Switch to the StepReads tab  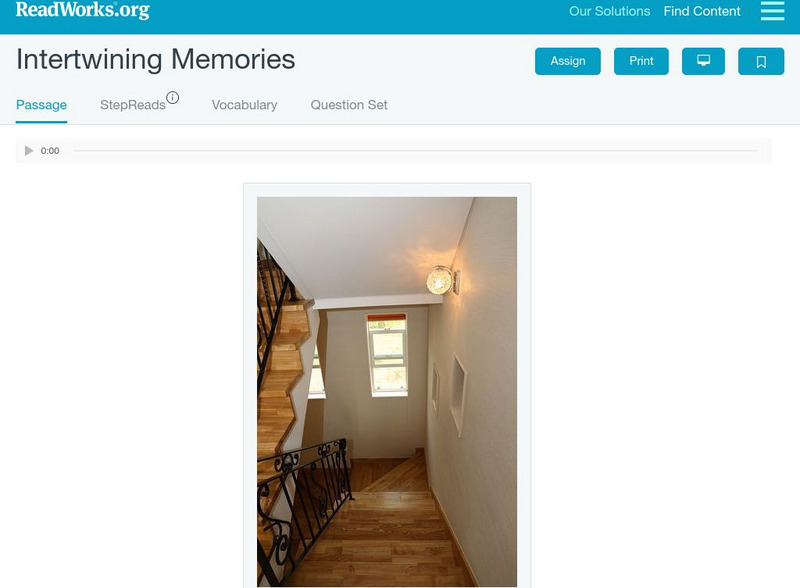click(x=133, y=105)
